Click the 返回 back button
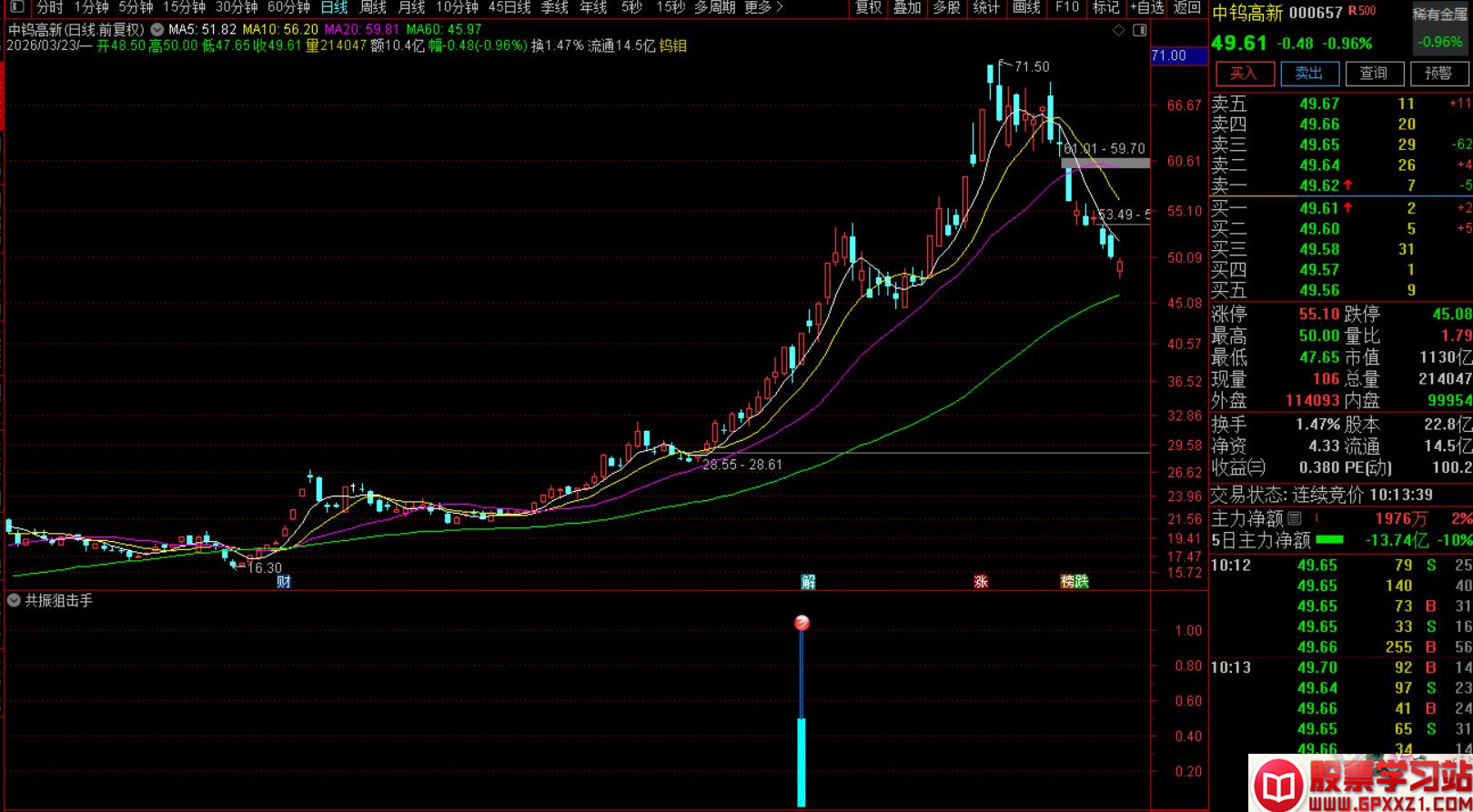 pos(1187,7)
